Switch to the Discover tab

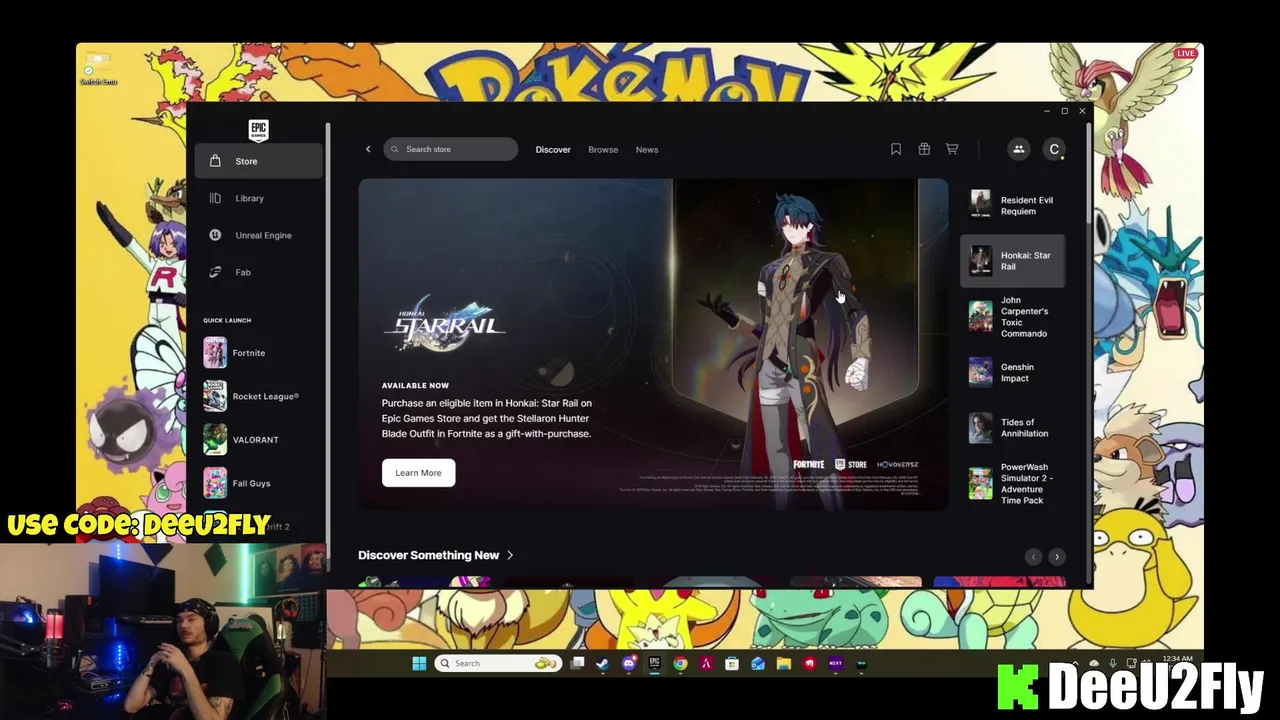(553, 149)
